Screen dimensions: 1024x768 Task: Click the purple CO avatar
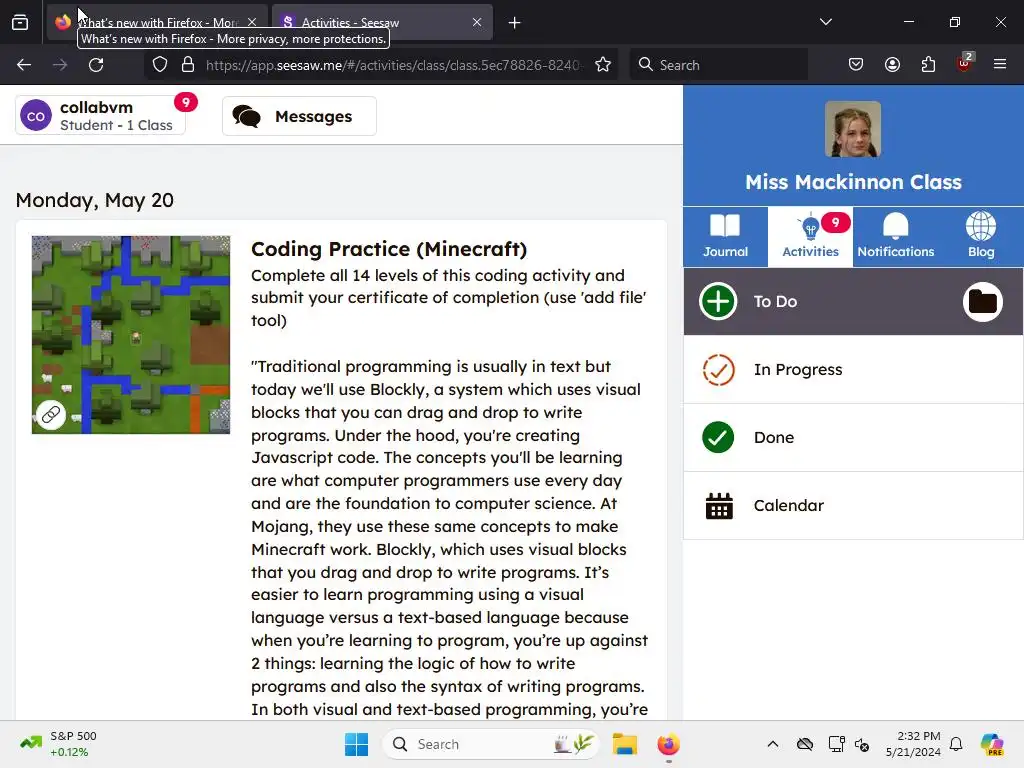point(36,116)
